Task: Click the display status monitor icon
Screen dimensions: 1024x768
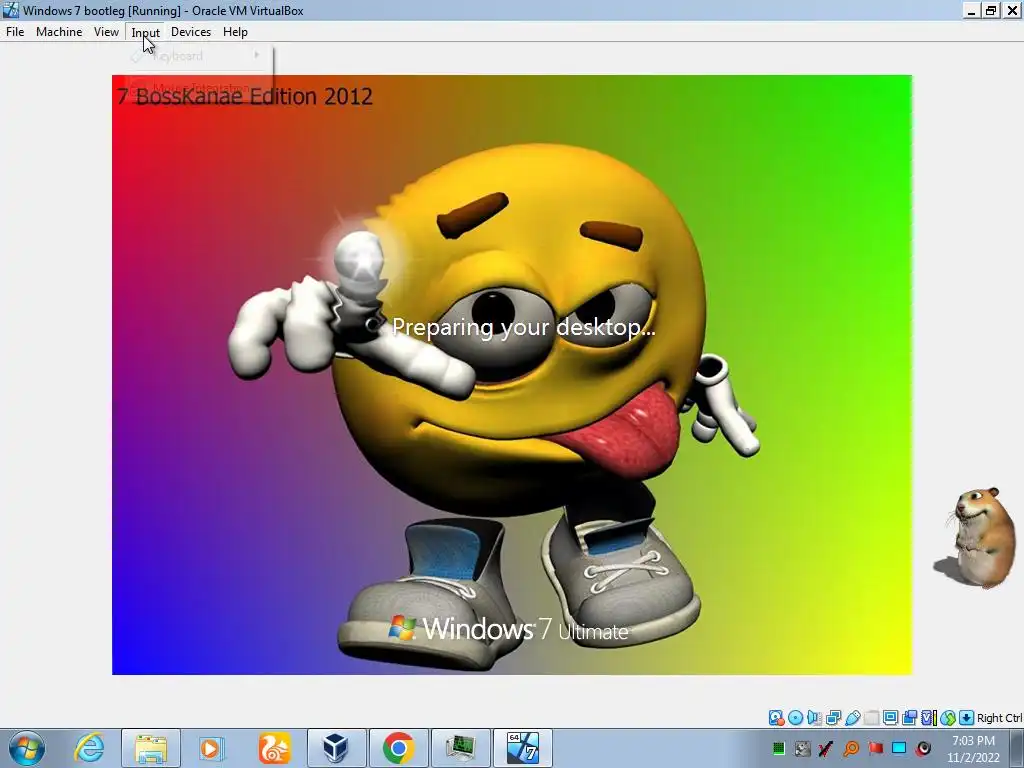Action: (890, 718)
